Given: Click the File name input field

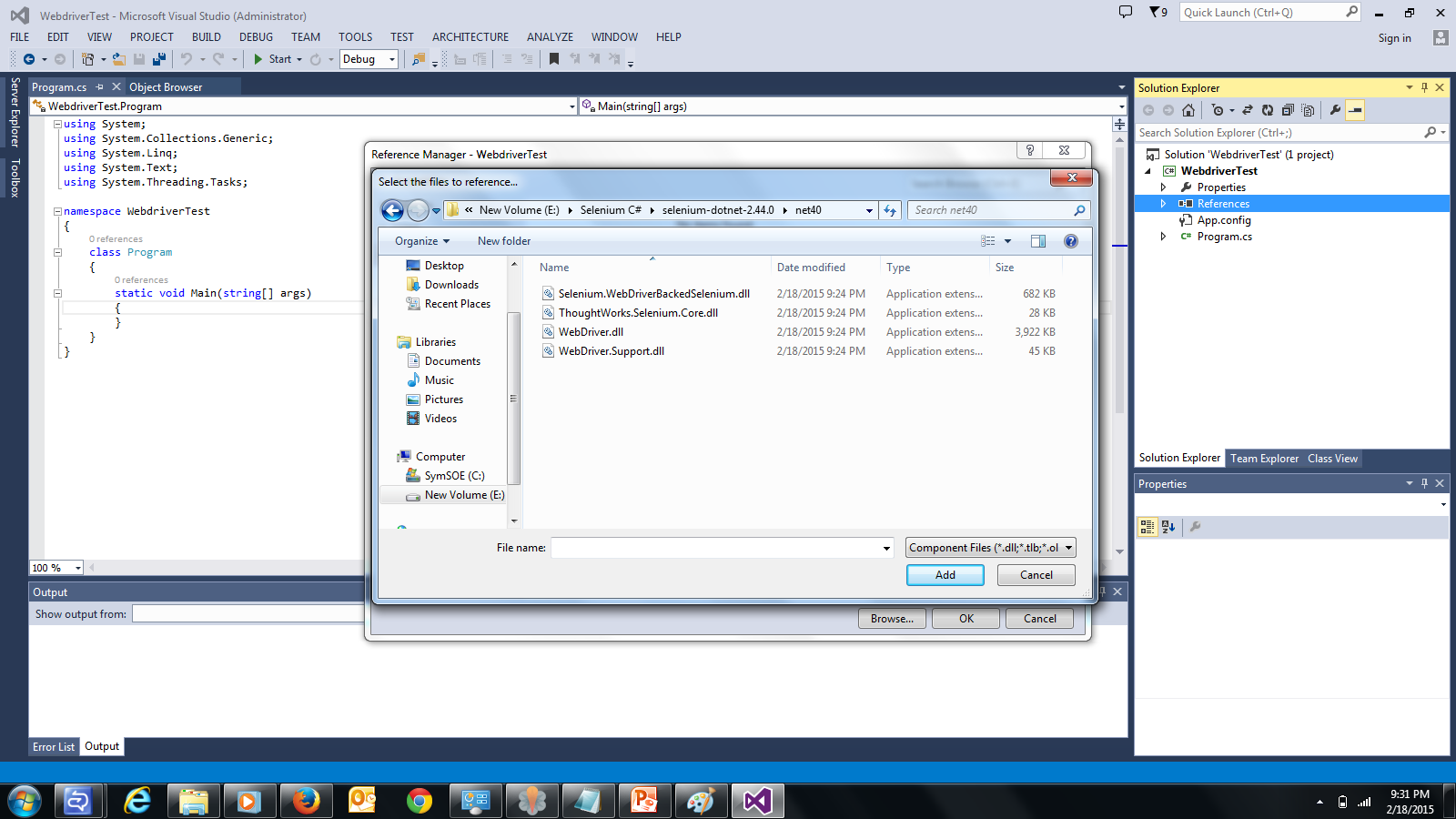Looking at the screenshot, I should [x=715, y=548].
